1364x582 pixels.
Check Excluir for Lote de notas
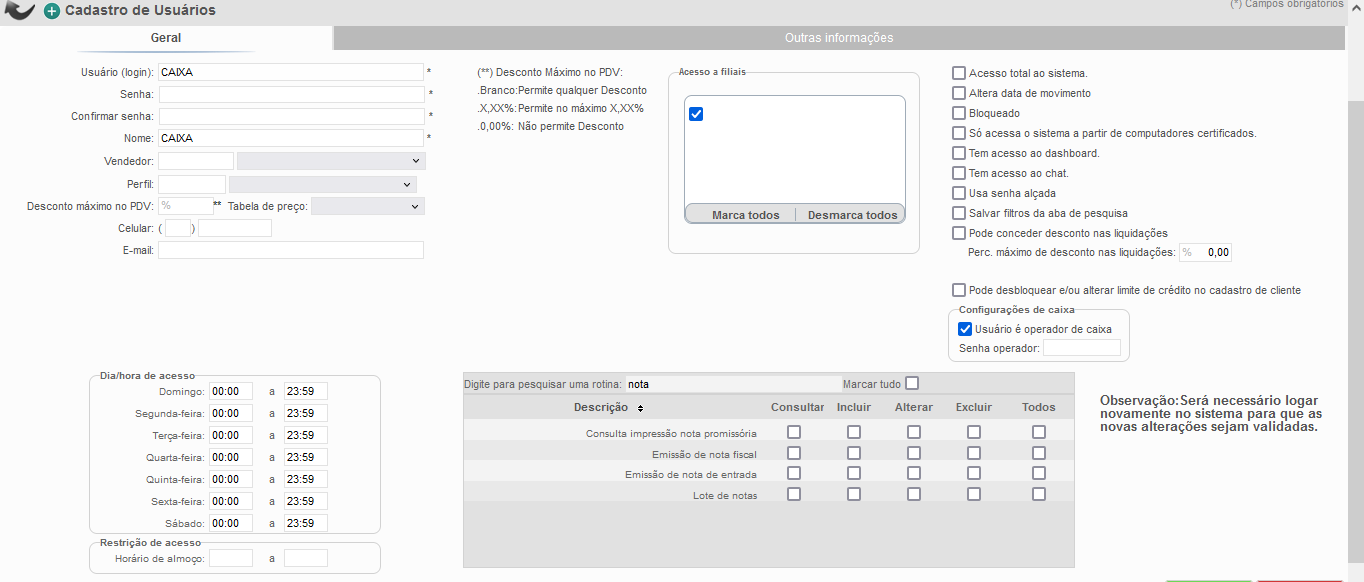tap(974, 494)
